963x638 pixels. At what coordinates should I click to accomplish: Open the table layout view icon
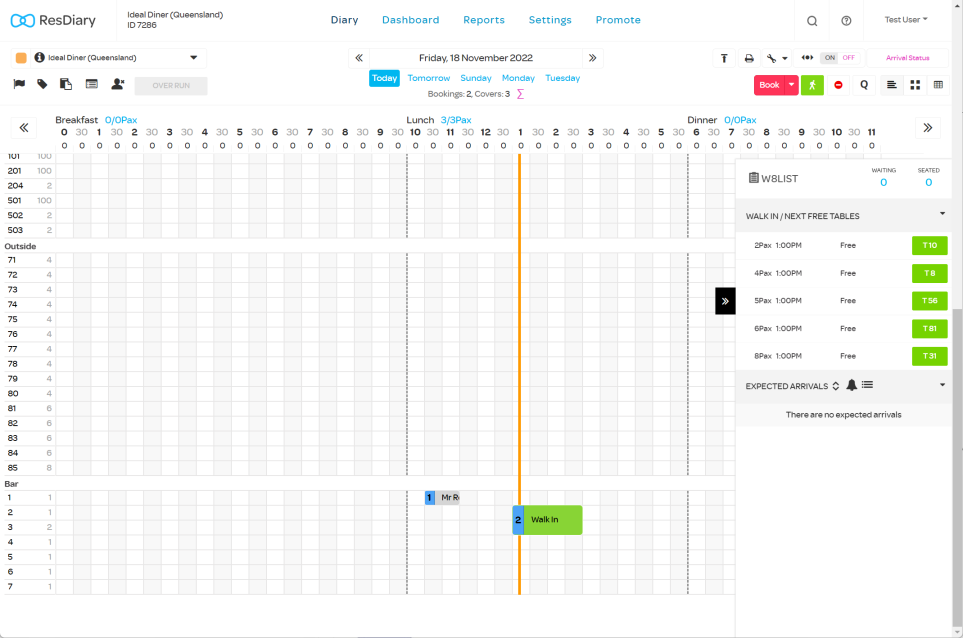938,84
